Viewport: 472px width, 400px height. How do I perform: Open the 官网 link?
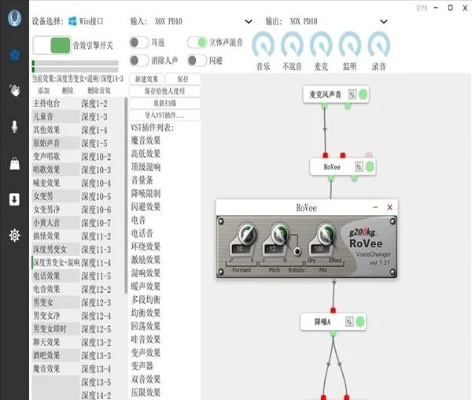click(x=421, y=8)
